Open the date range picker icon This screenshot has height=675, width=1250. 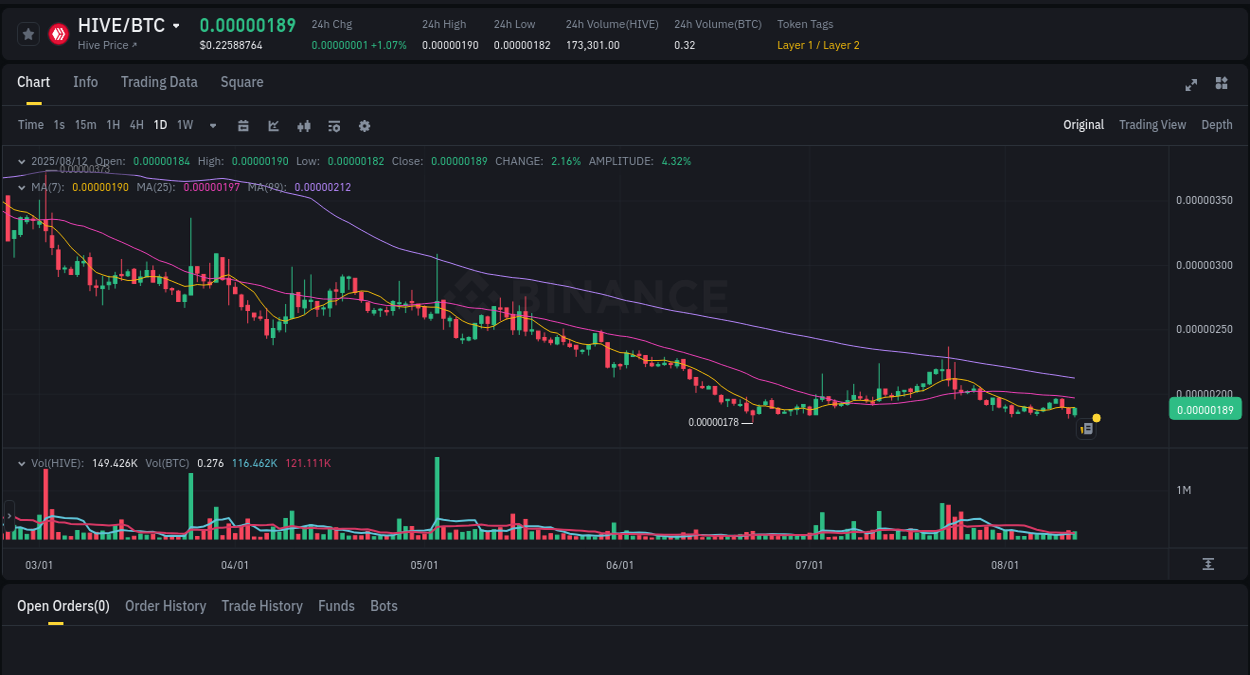point(243,125)
